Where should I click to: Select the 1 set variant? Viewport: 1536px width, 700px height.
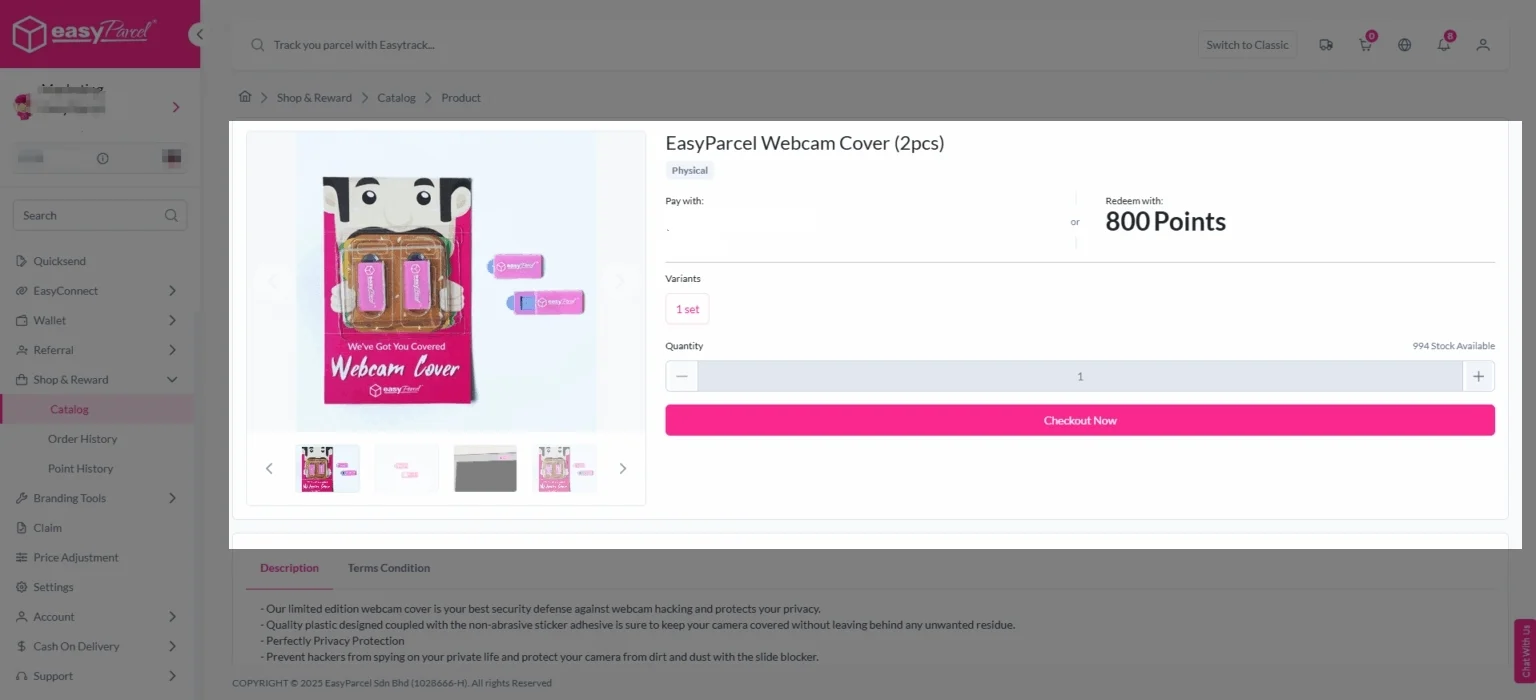click(x=687, y=309)
